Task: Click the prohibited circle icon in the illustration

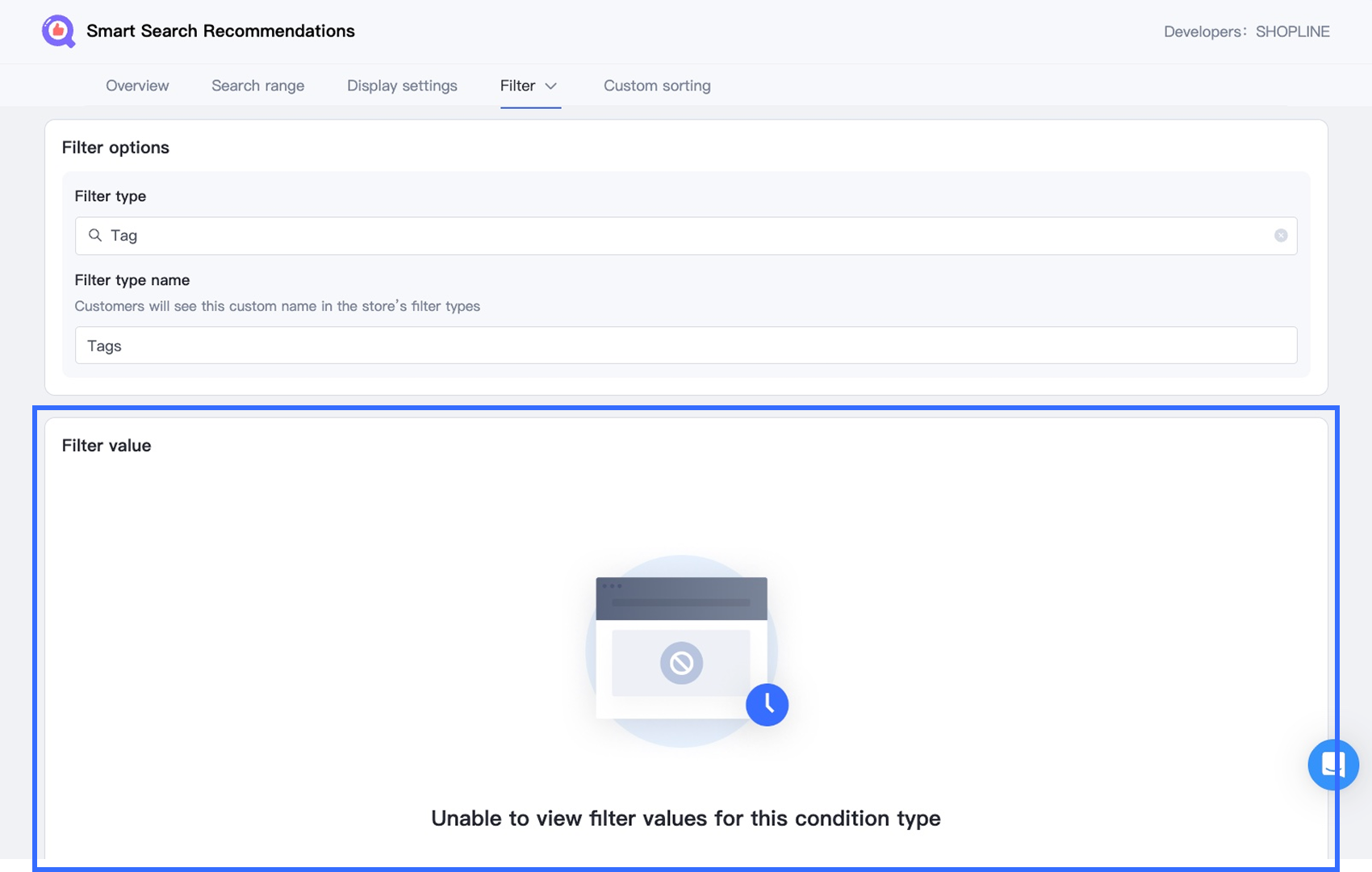Action: point(681,664)
